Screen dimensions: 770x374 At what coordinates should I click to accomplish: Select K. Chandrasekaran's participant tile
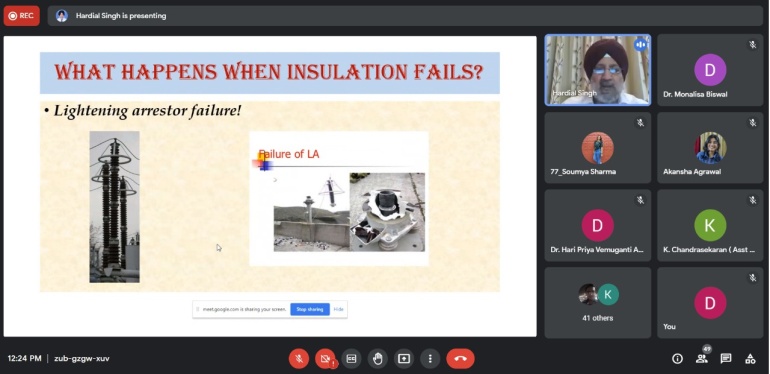pos(710,225)
